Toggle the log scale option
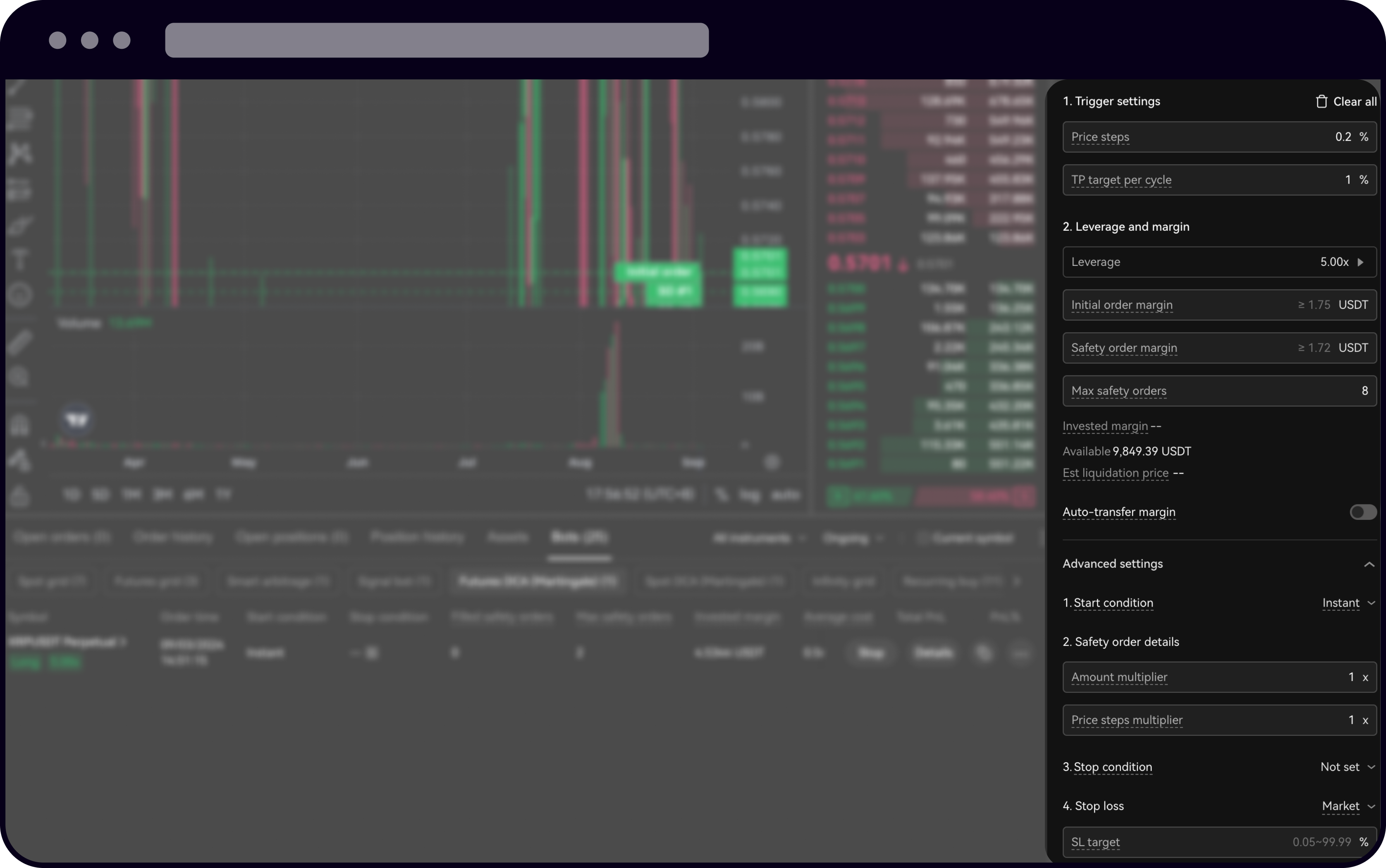The height and width of the screenshot is (868, 1386). coord(749,495)
